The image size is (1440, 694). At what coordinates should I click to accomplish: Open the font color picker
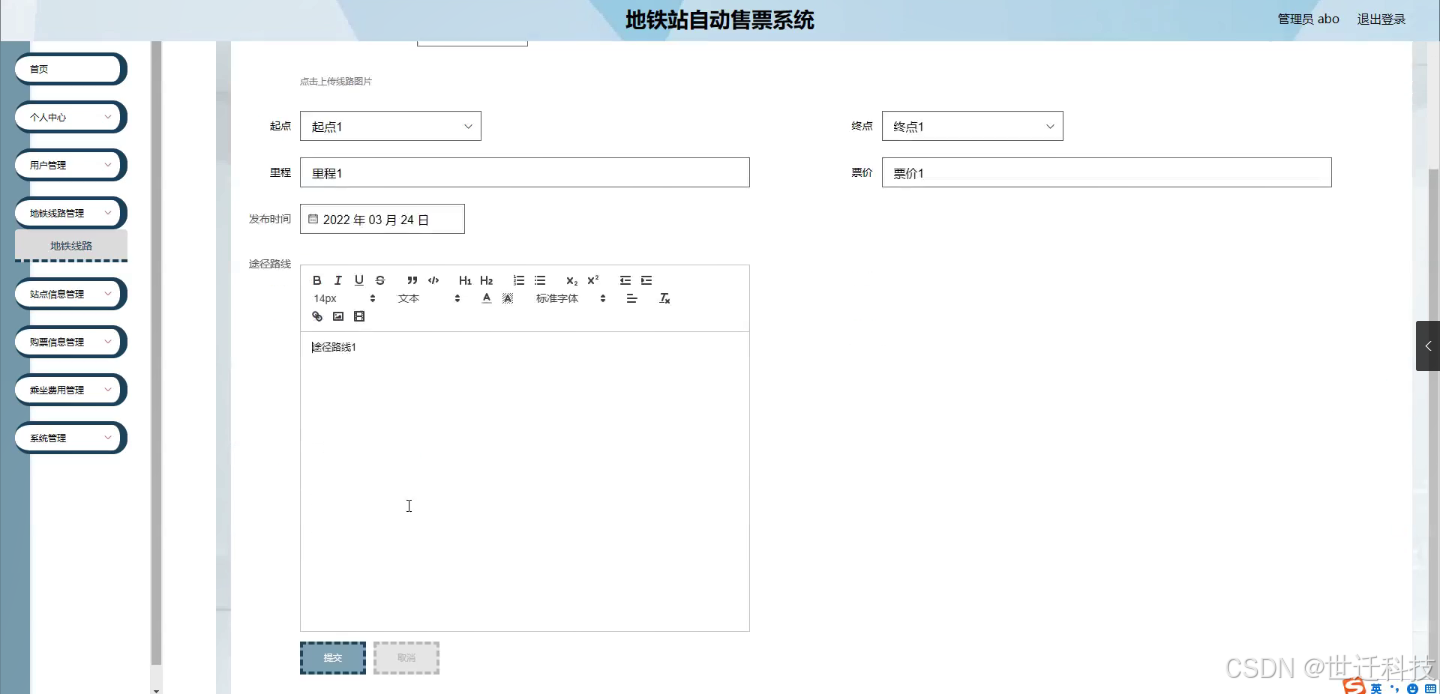(x=487, y=299)
